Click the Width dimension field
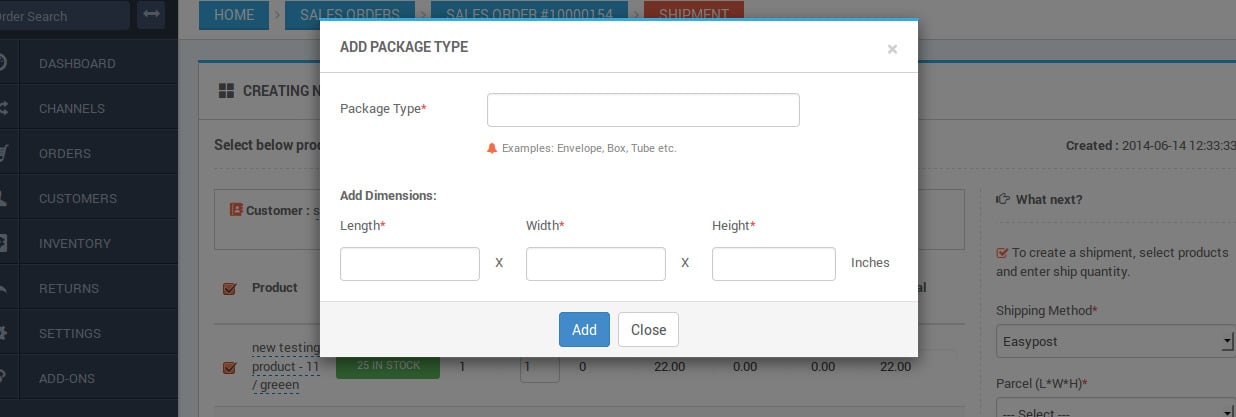The image size is (1236, 417). tap(596, 264)
